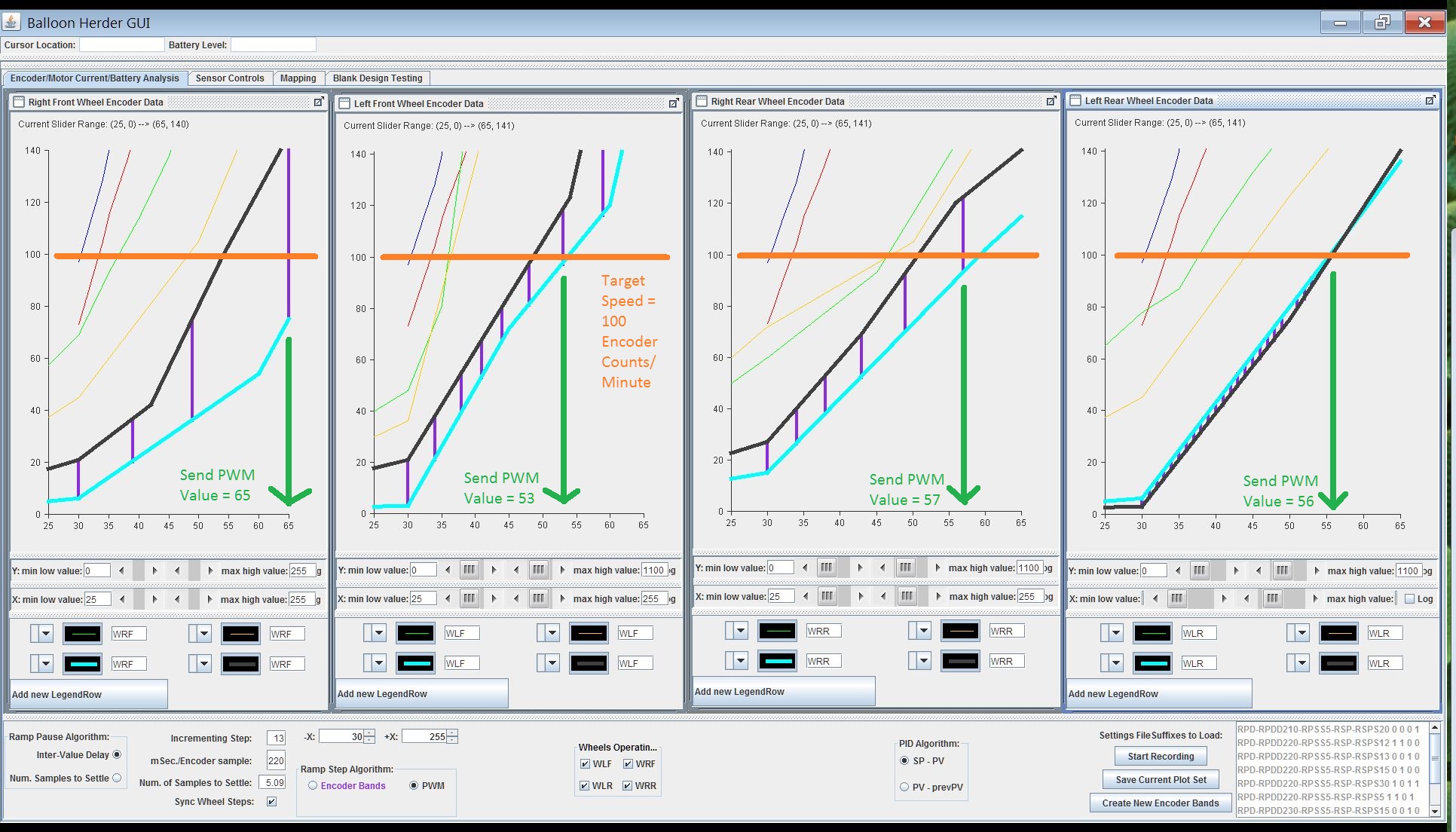Detach the Right Front Wheel Encoder panel

coord(319,102)
